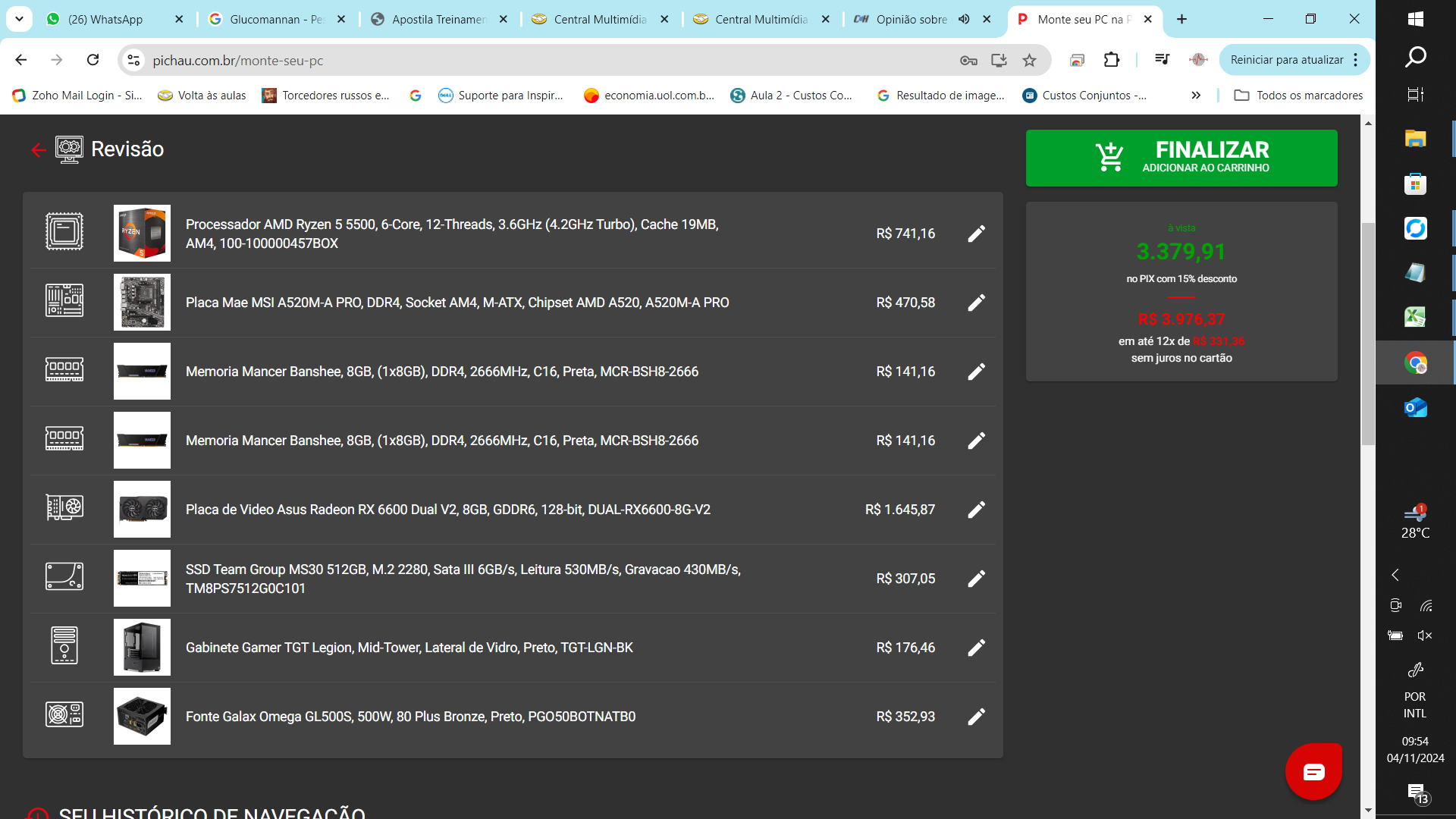Edit the Galax Omega power supply selection
The height and width of the screenshot is (819, 1456).
click(977, 717)
